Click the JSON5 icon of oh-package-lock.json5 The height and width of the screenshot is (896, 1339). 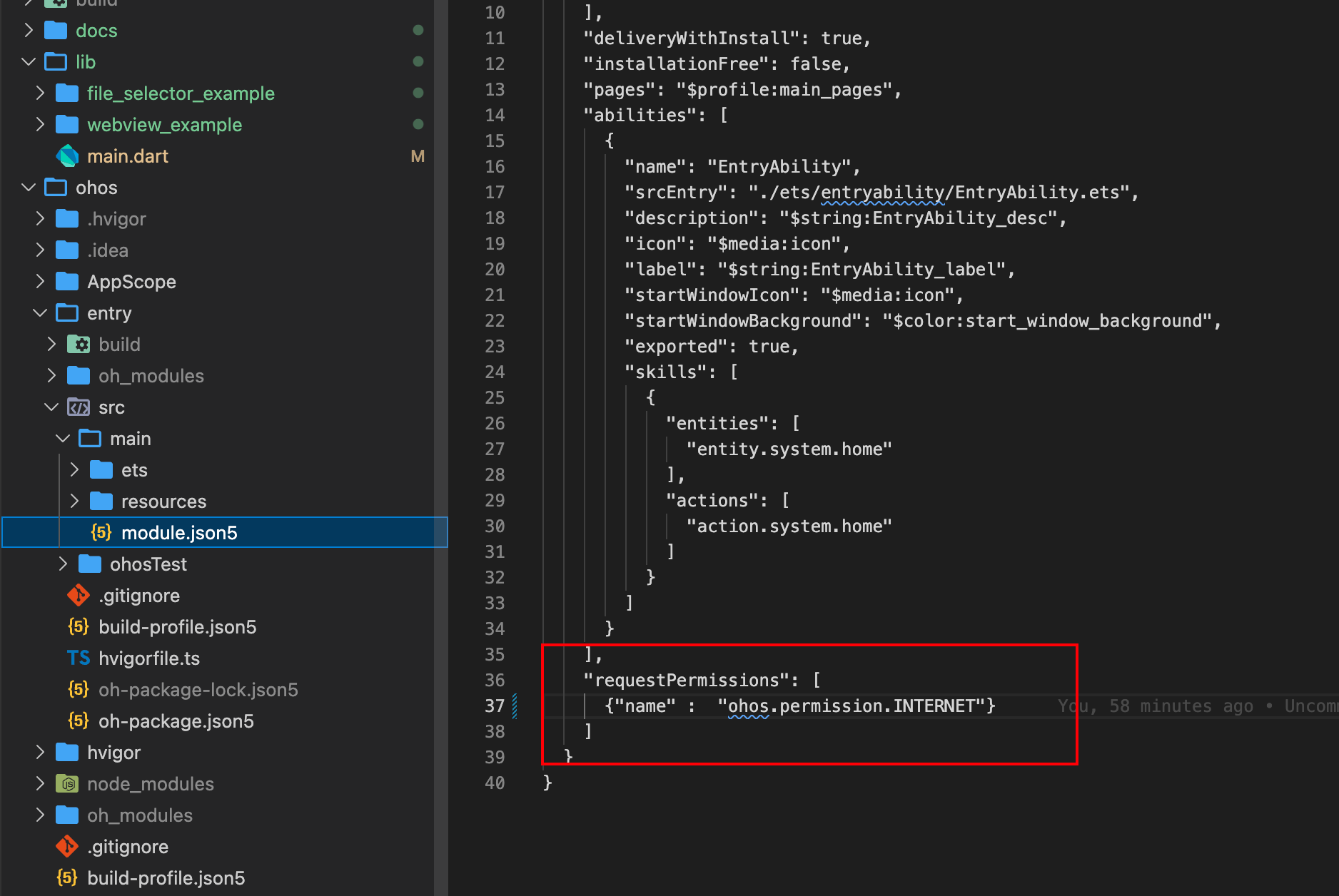pyautogui.click(x=79, y=689)
